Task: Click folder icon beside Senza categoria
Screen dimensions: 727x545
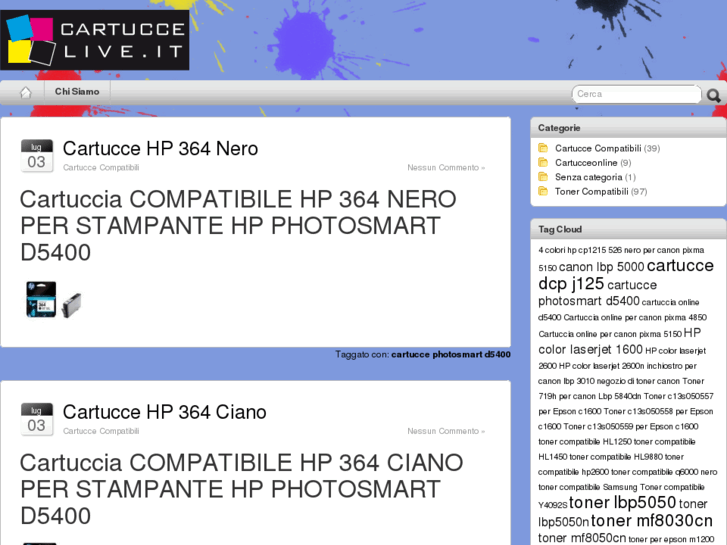Action: tap(543, 177)
